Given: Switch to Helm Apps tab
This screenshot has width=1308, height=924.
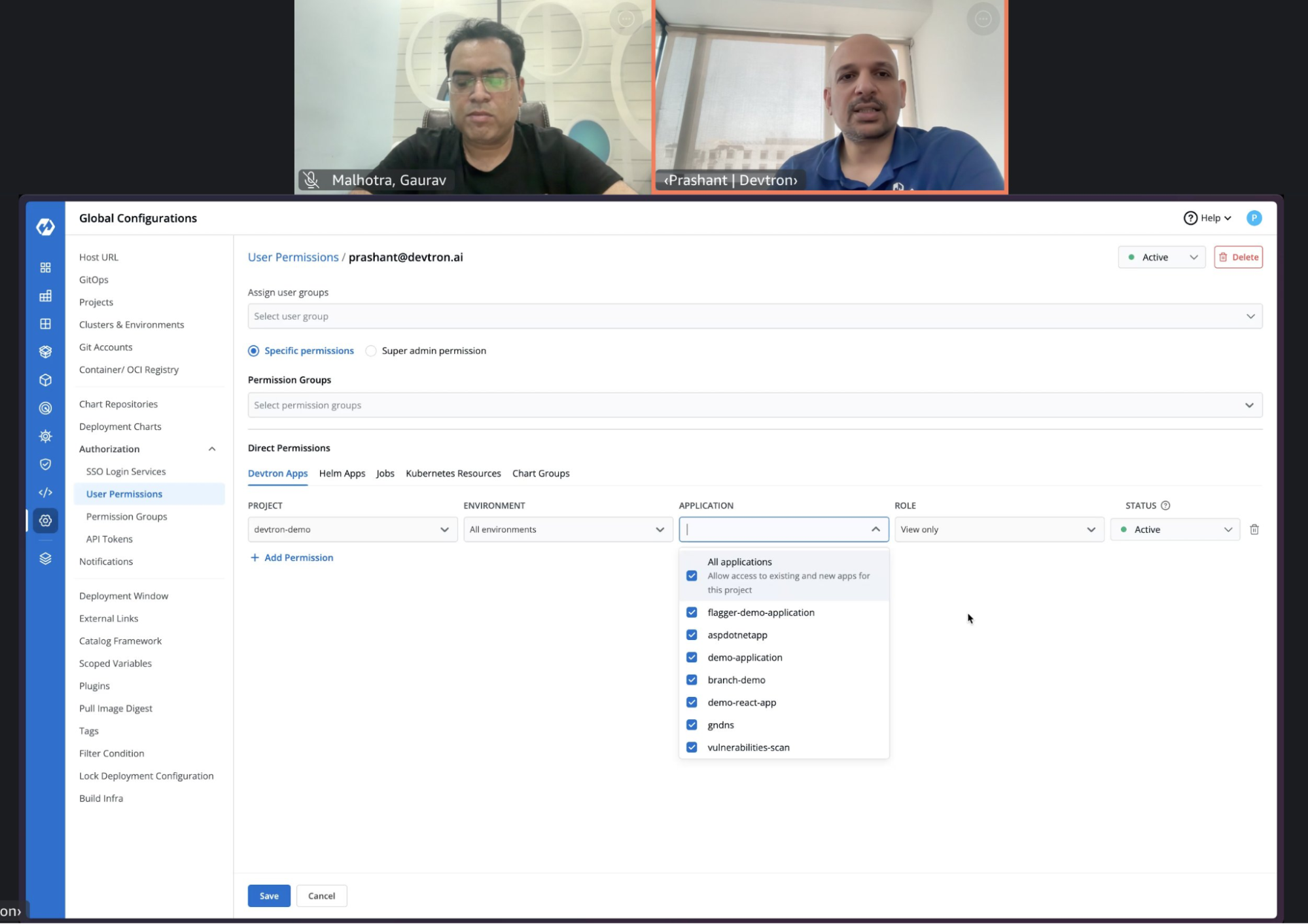Looking at the screenshot, I should [342, 473].
